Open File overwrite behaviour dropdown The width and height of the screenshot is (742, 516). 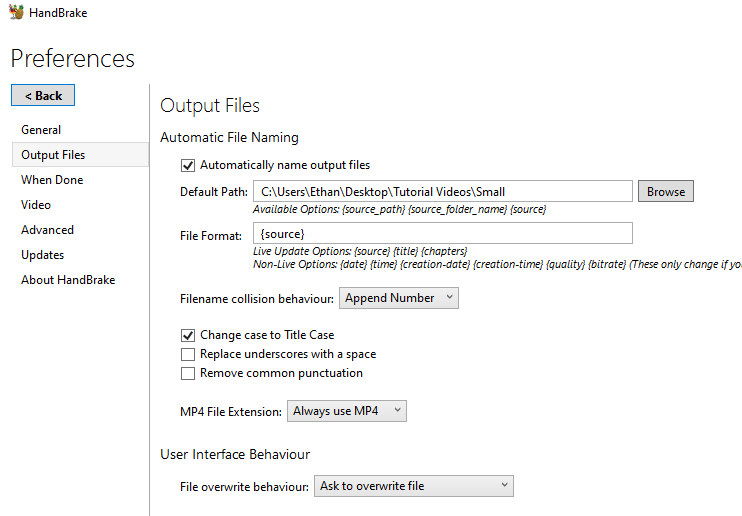click(x=414, y=486)
